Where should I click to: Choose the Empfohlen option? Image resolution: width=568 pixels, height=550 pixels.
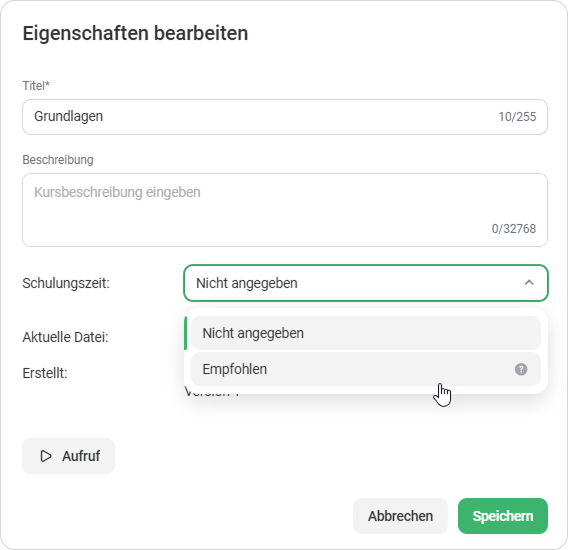(366, 369)
